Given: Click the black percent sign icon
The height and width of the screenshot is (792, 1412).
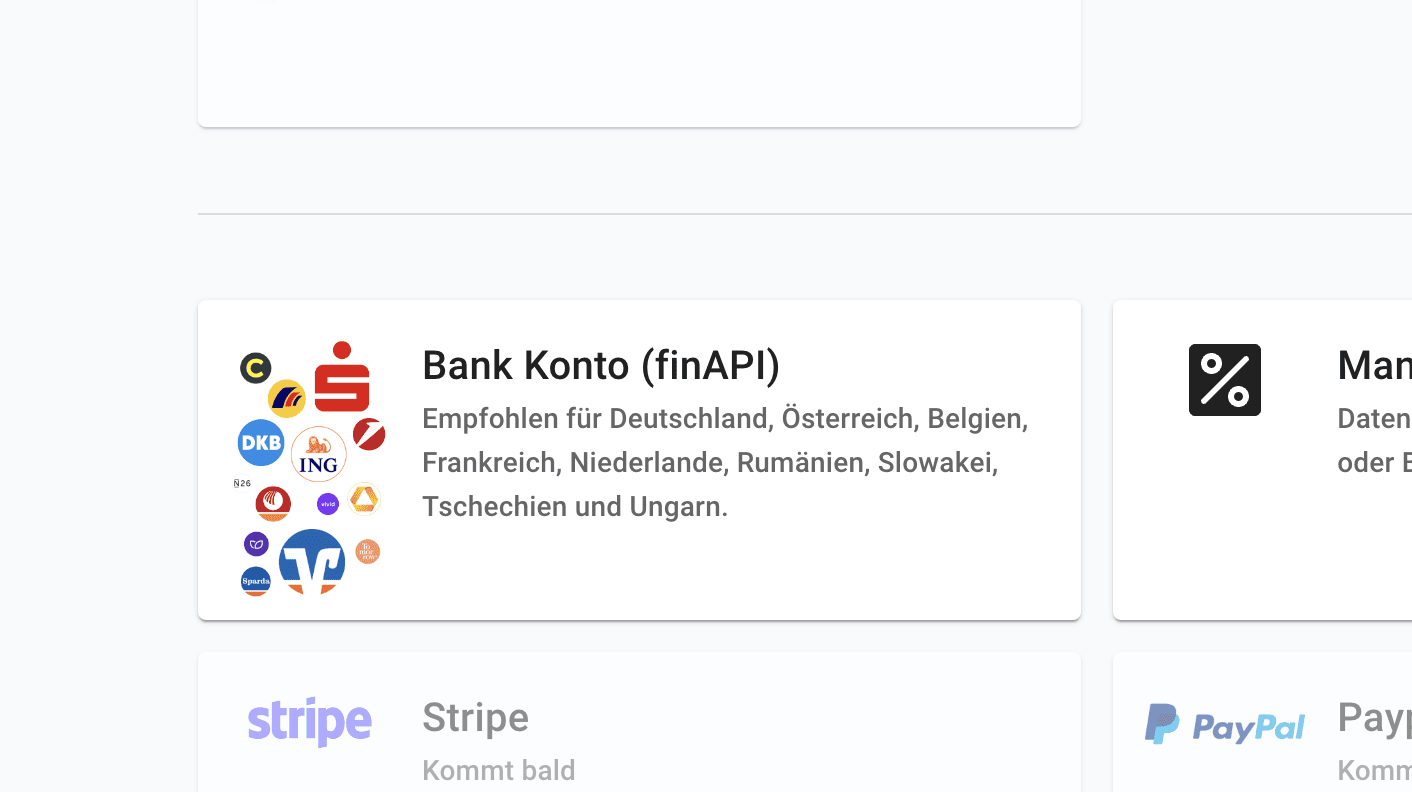Looking at the screenshot, I should 1225,380.
